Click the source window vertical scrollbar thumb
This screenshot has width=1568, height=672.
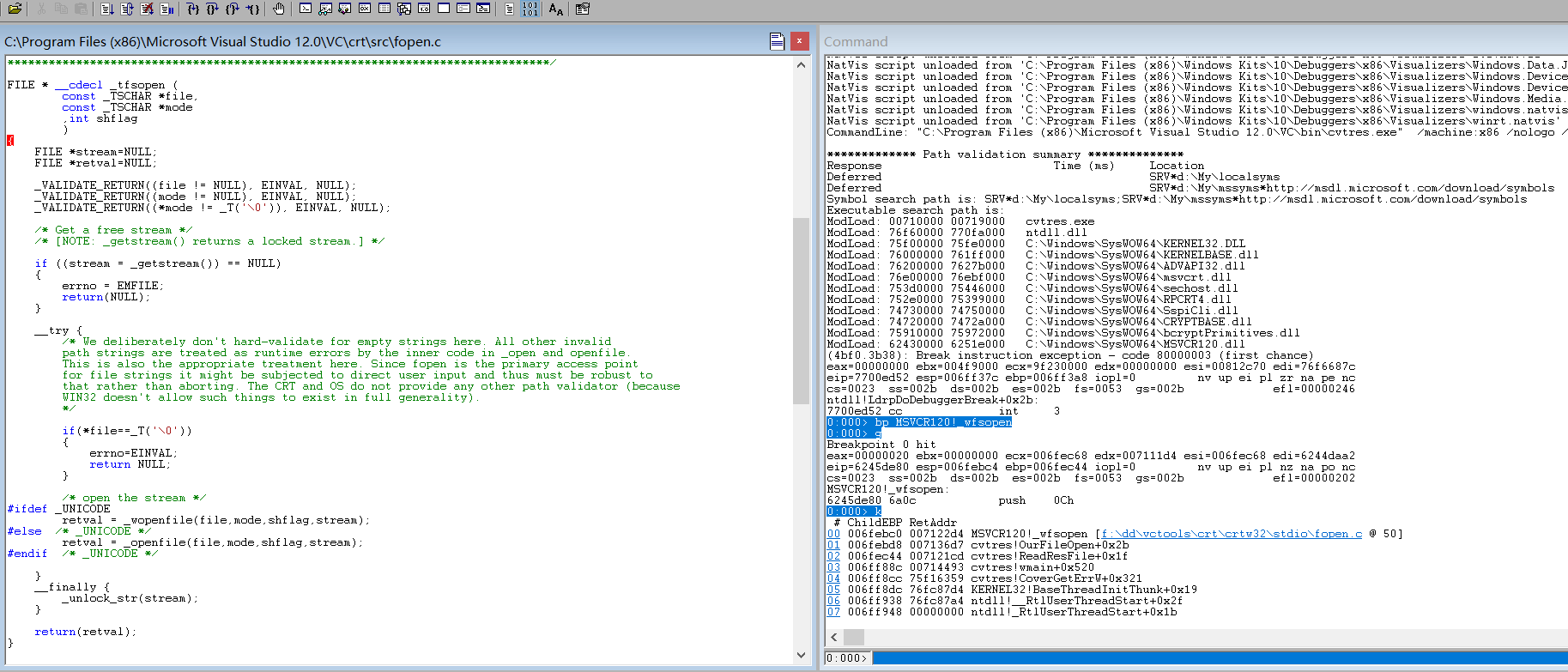point(801,311)
